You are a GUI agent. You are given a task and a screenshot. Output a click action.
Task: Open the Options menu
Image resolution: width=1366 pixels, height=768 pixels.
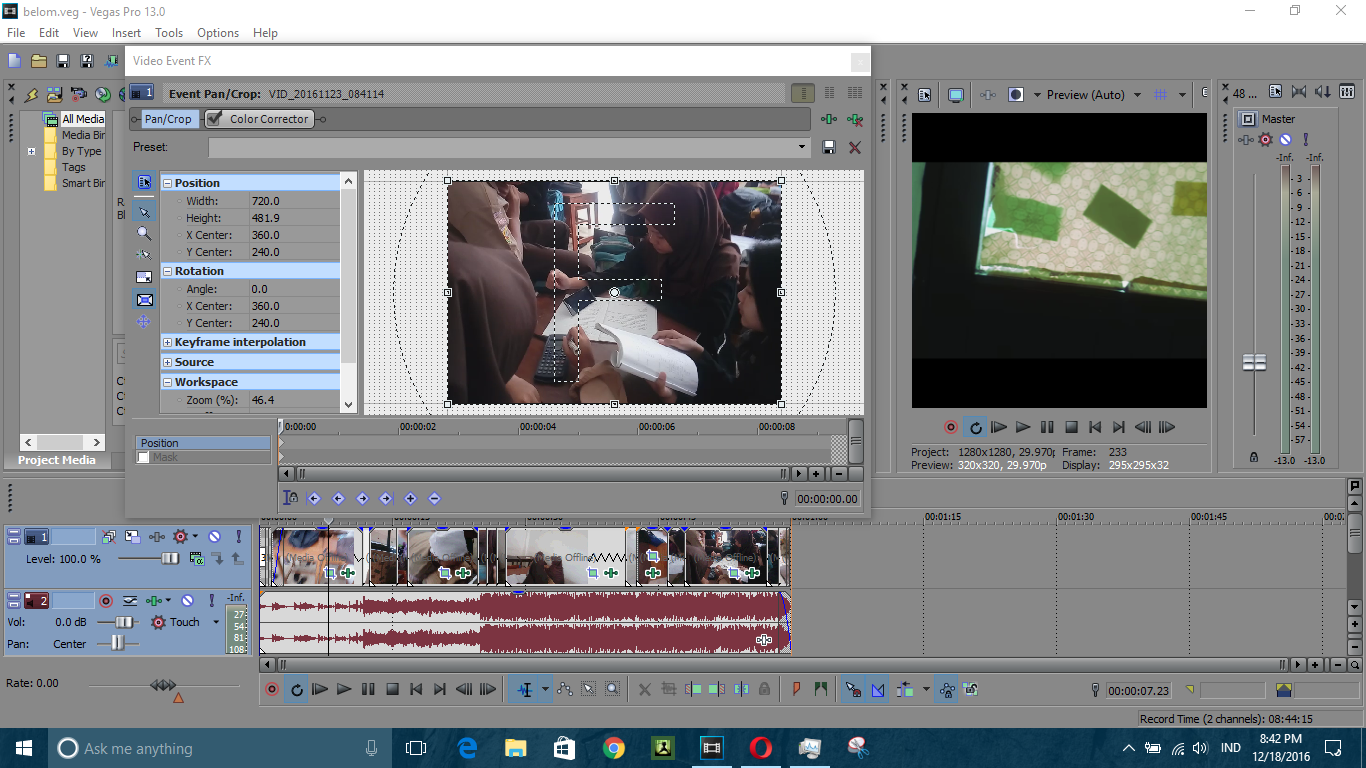pyautogui.click(x=217, y=33)
